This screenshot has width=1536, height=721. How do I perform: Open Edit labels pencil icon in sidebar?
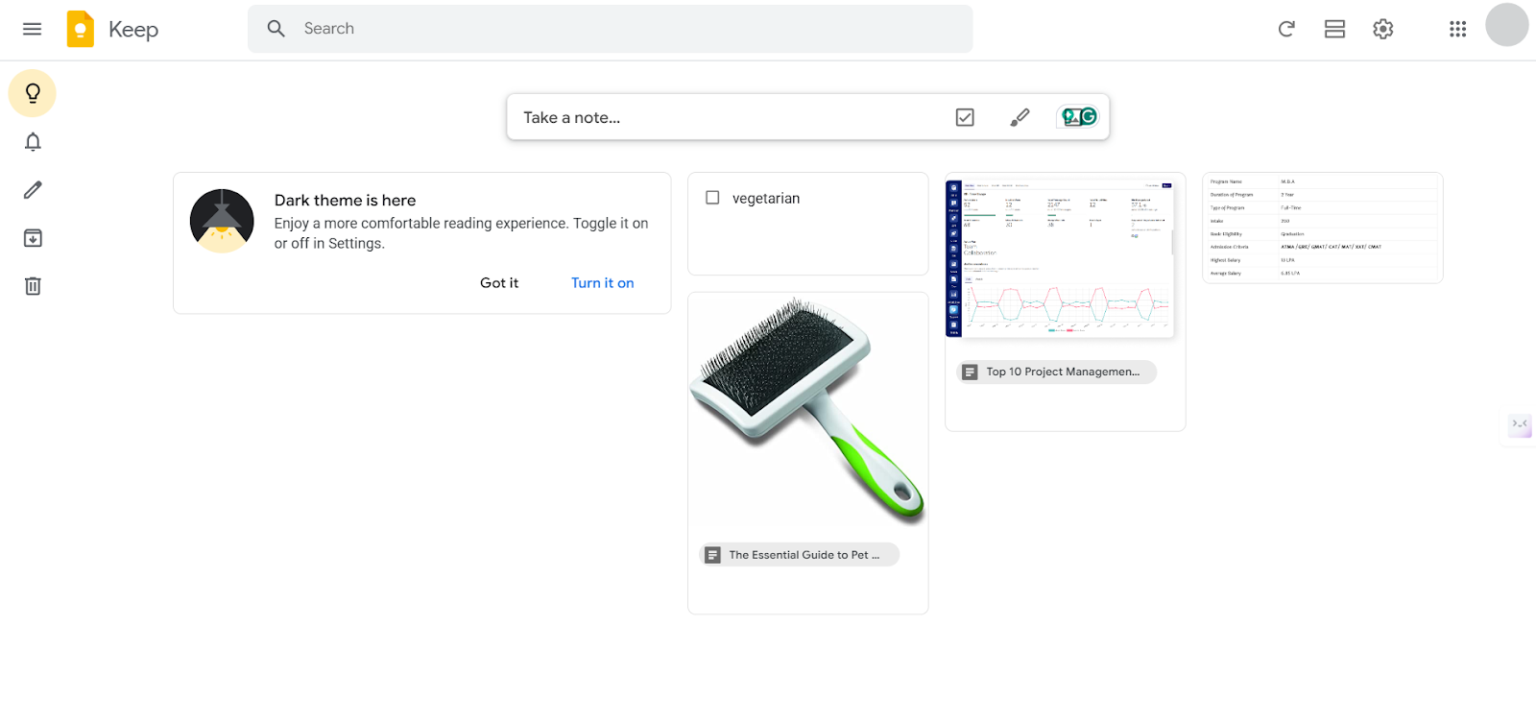click(32, 190)
